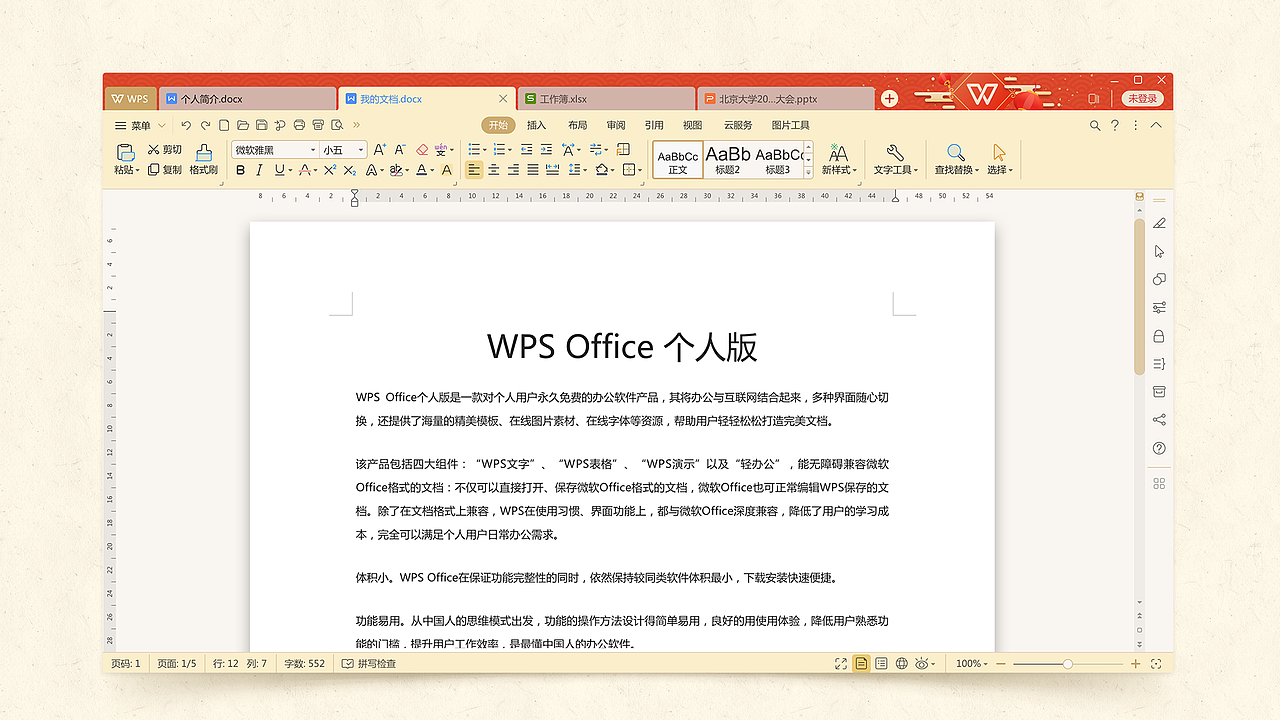The width and height of the screenshot is (1280, 720).
Task: Click the pen icon in right sidebar
Action: click(1159, 223)
